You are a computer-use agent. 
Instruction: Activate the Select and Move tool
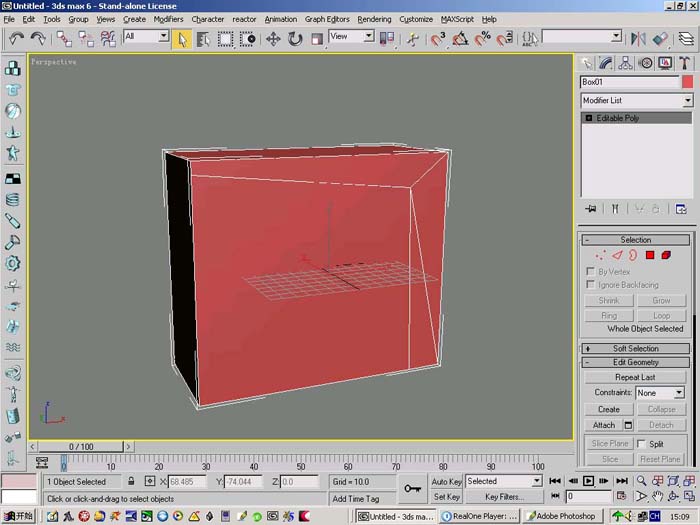pos(273,39)
